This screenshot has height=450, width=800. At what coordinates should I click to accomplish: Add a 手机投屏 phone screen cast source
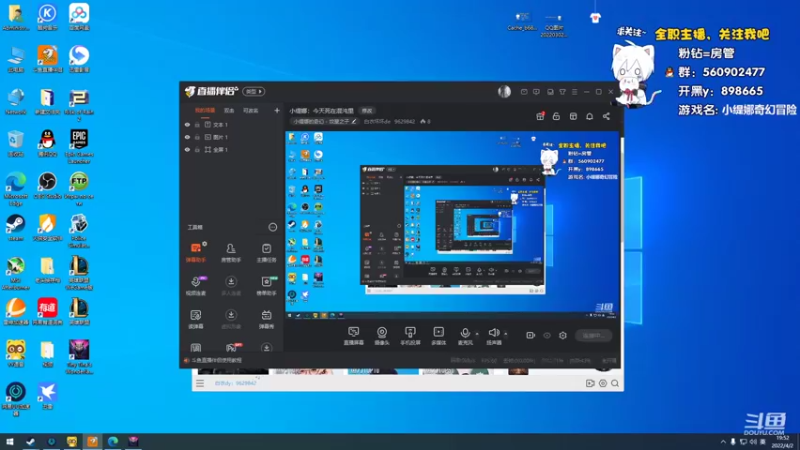410,336
